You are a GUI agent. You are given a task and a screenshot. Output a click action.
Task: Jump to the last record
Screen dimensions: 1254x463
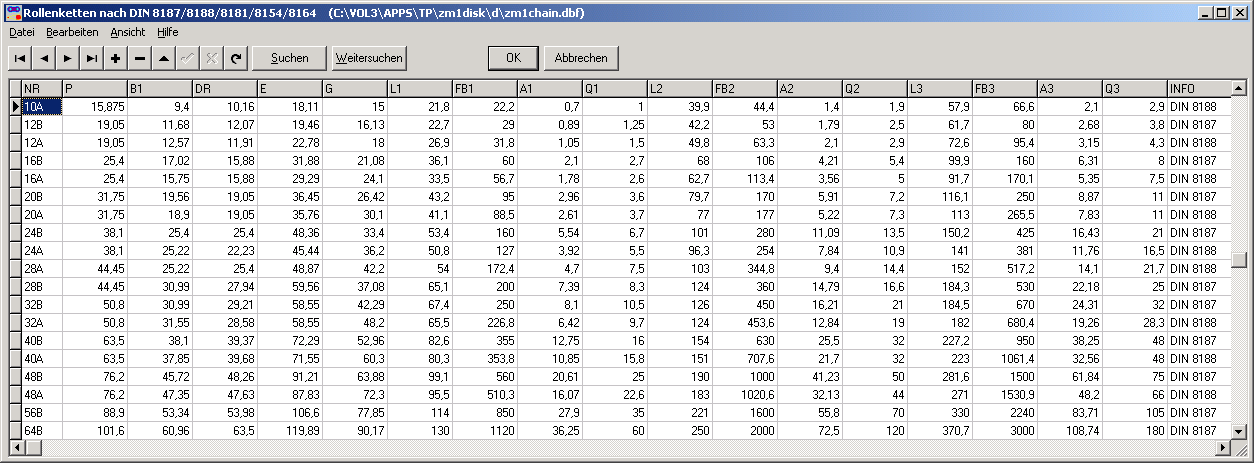92,58
